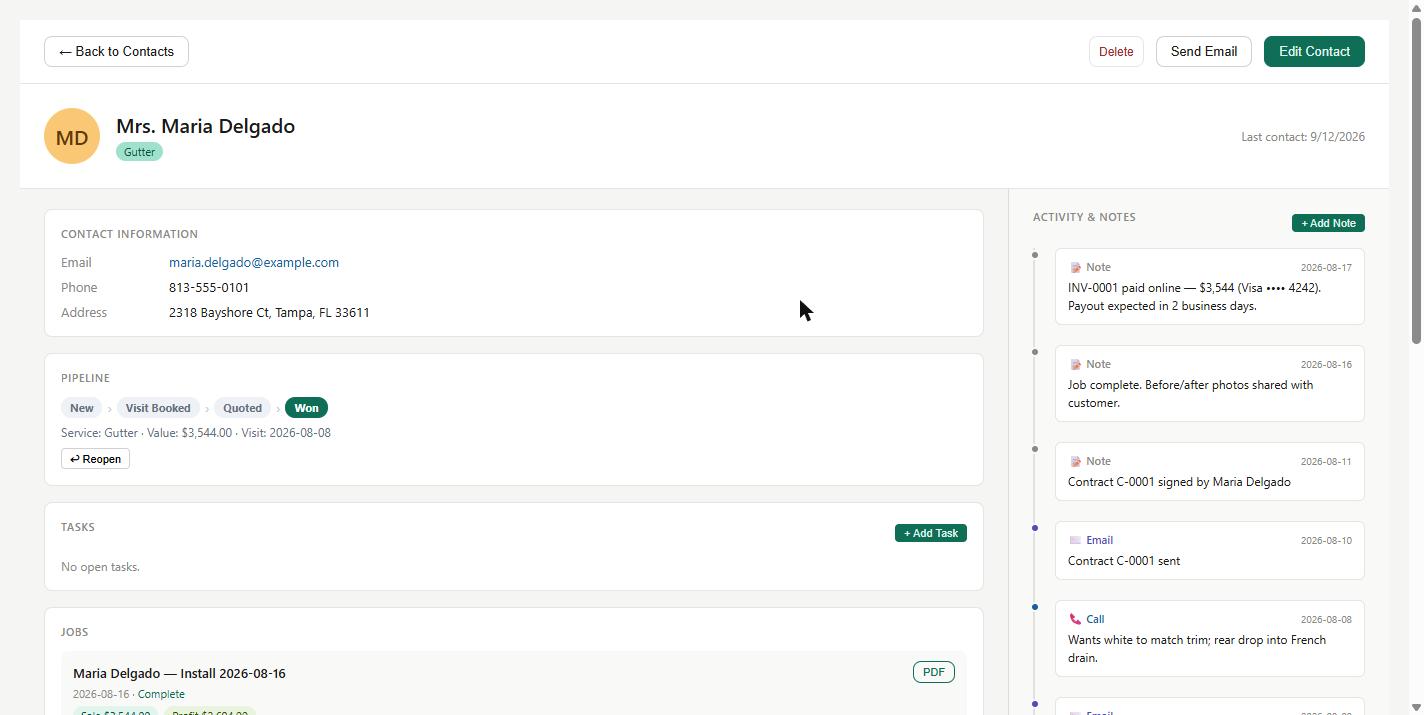Select the Won pipeline stage

coord(306,408)
